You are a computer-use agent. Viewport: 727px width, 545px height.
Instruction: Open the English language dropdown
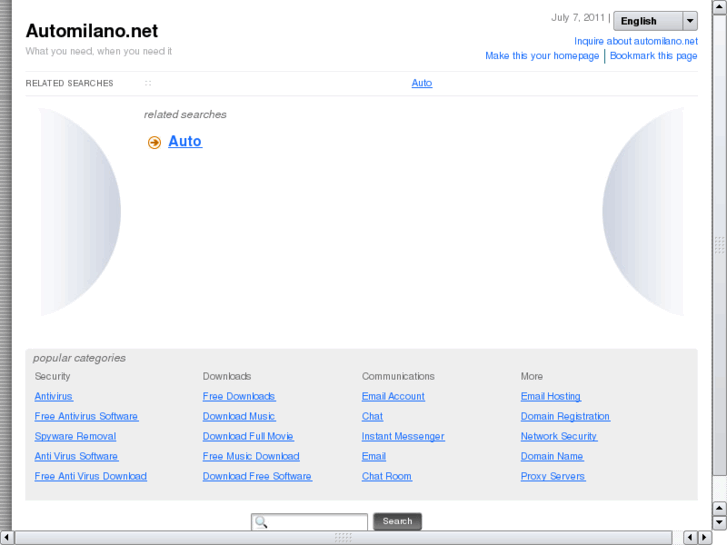coord(655,21)
